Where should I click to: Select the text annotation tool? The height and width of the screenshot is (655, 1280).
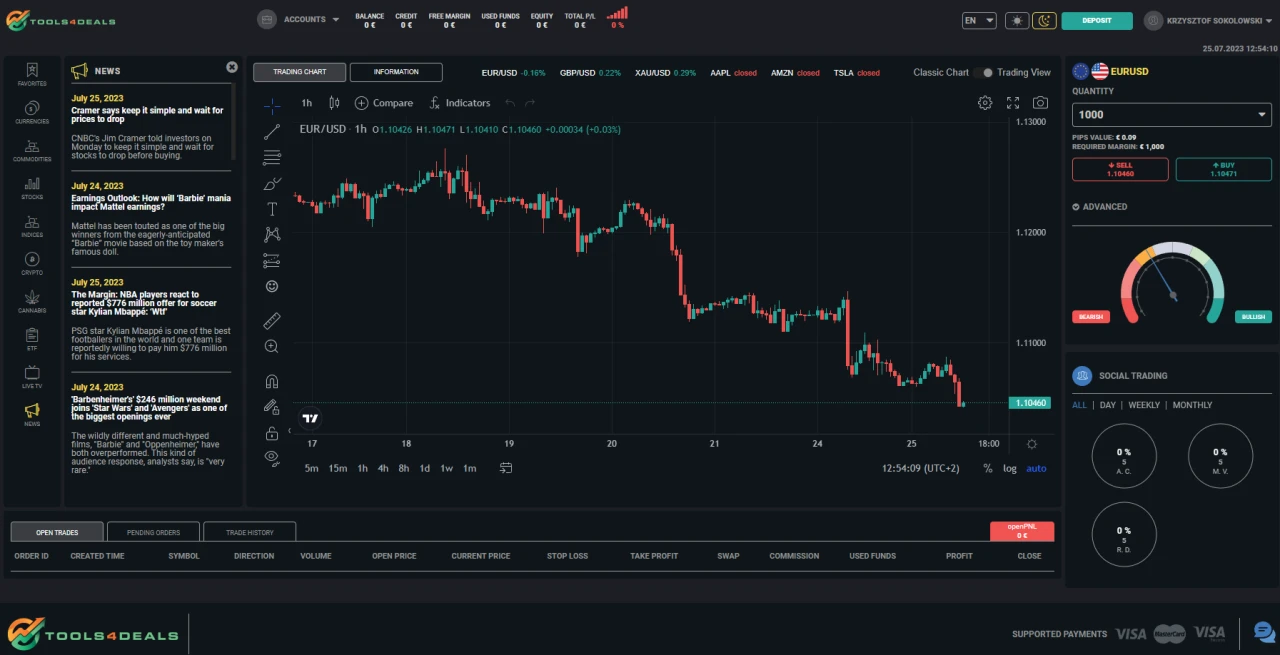(x=272, y=209)
